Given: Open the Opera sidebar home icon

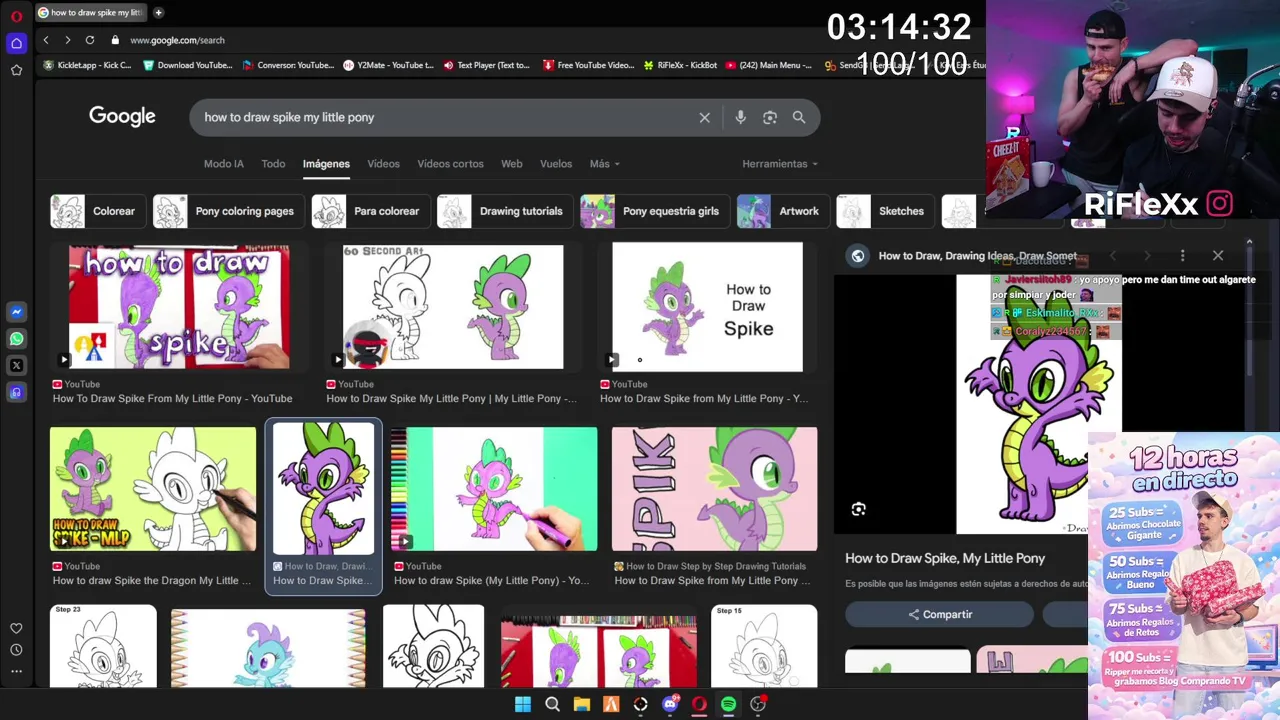Looking at the screenshot, I should click(16, 43).
